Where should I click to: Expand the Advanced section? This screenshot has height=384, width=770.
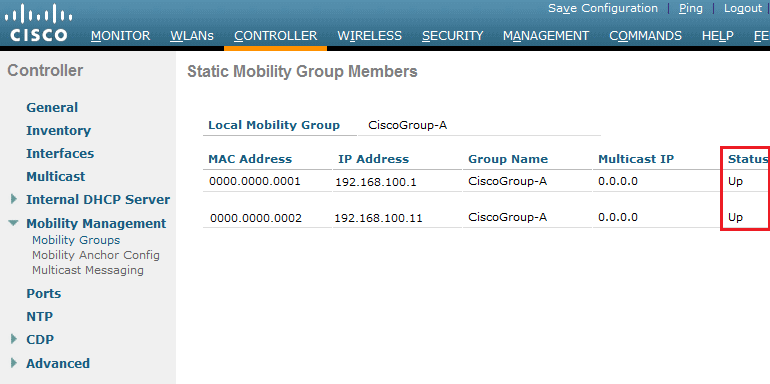[x=14, y=363]
